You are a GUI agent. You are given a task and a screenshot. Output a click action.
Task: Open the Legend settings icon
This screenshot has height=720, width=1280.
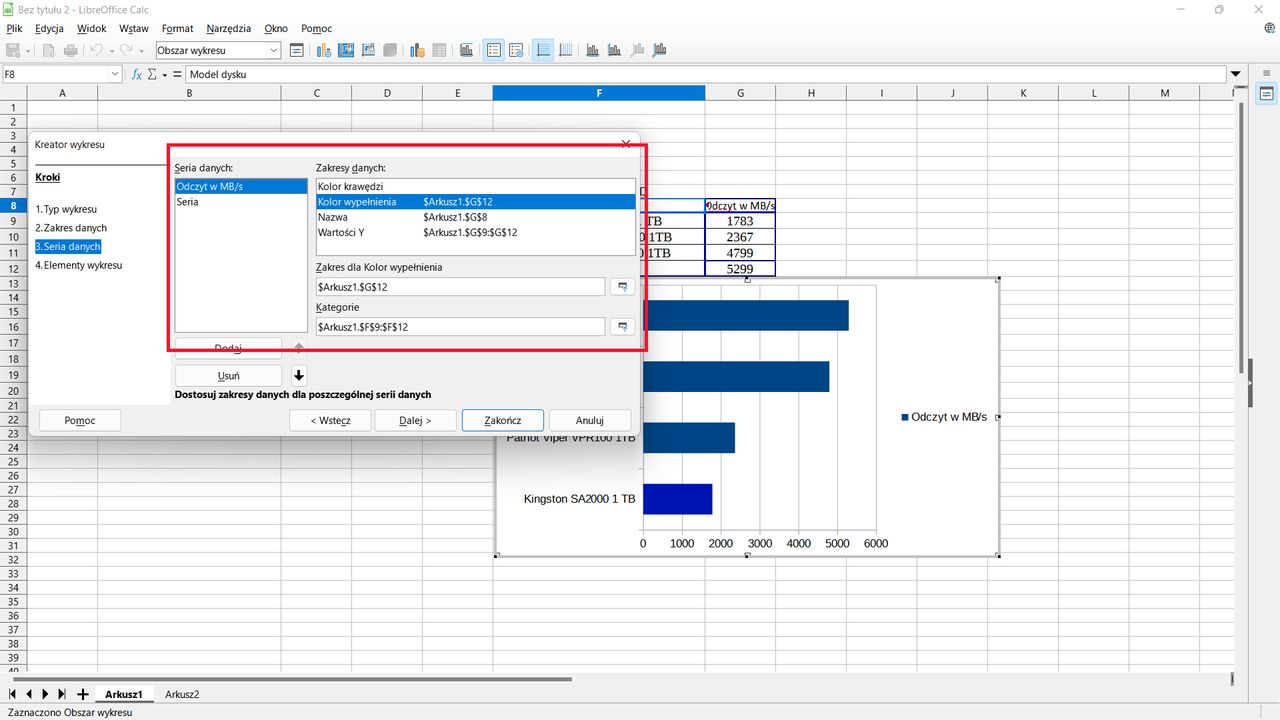517,50
